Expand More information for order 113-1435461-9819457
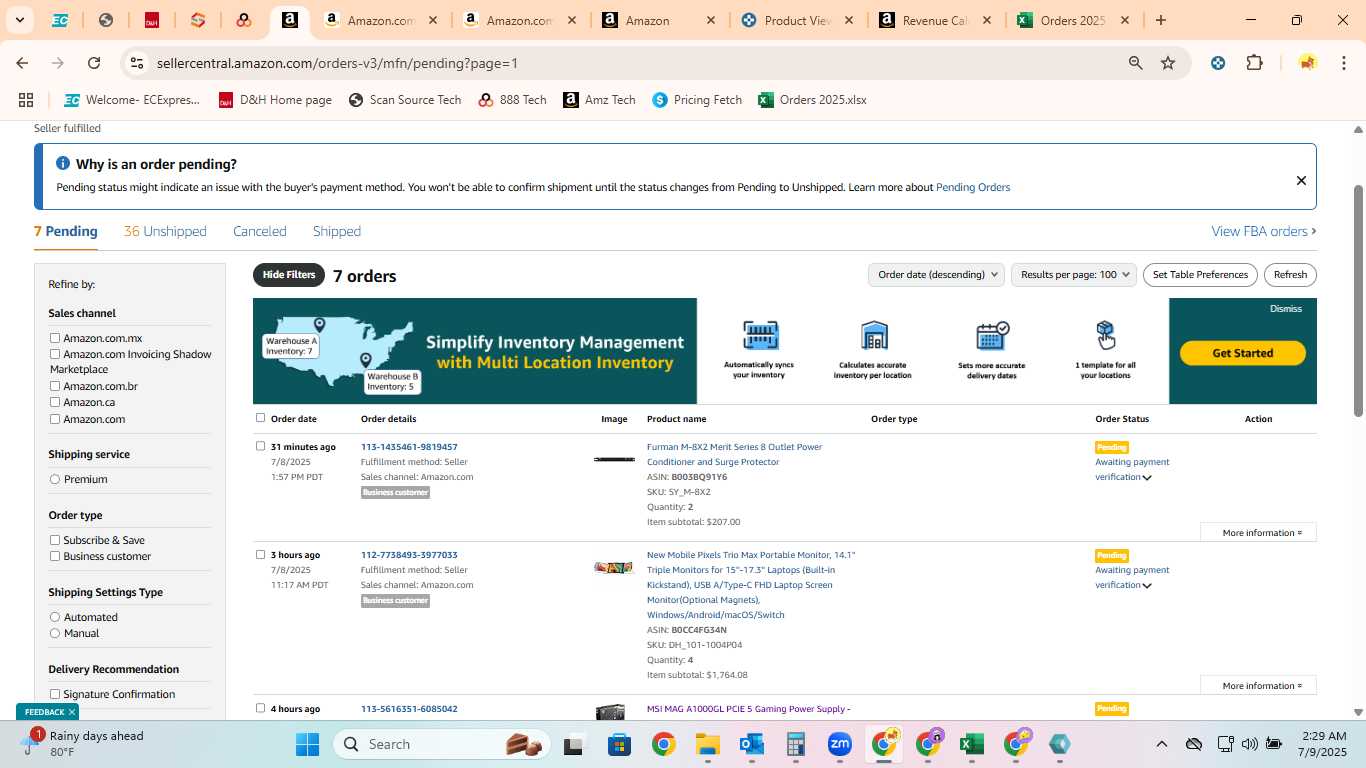The height and width of the screenshot is (768, 1366). pos(1258,532)
